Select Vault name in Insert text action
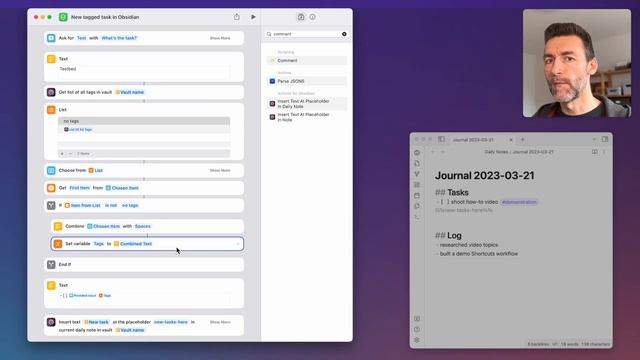 [x=130, y=330]
